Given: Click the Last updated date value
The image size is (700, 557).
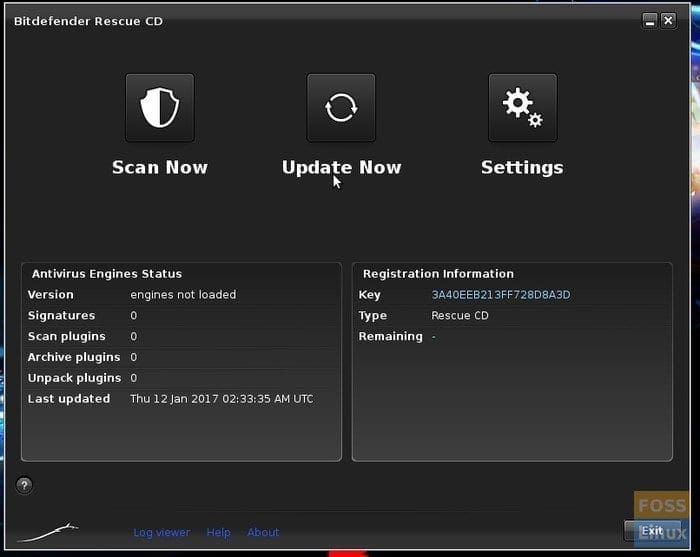Looking at the screenshot, I should click(x=222, y=399).
